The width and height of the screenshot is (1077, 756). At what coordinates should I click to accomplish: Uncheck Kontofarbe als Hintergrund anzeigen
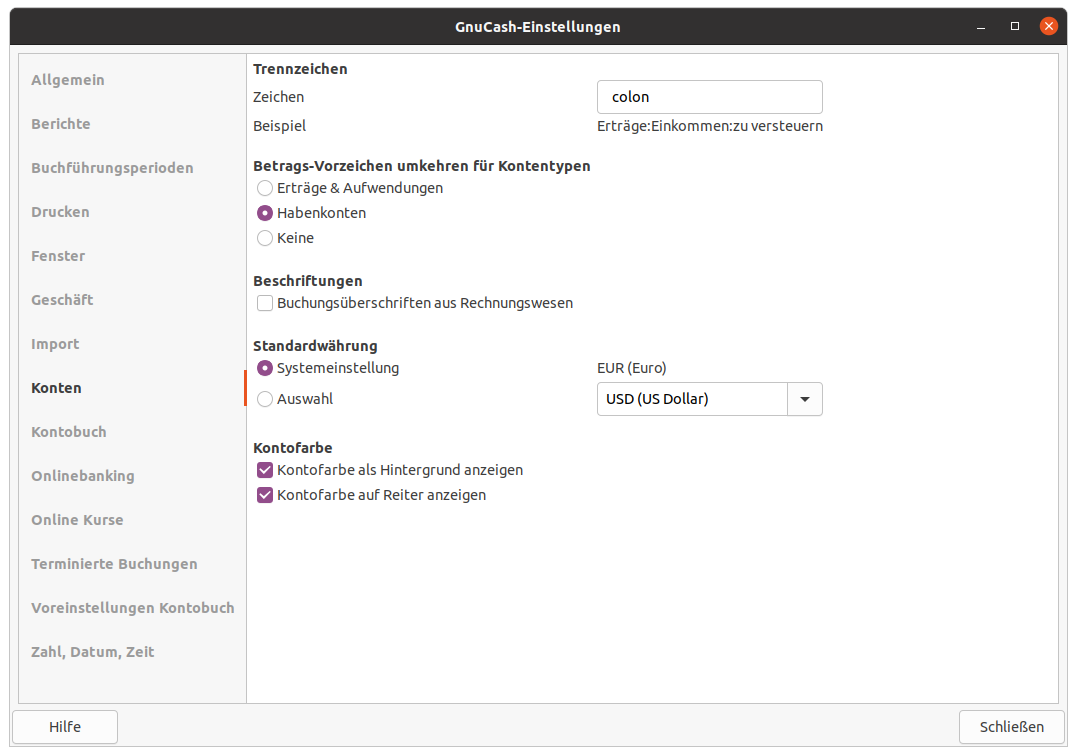tap(265, 470)
